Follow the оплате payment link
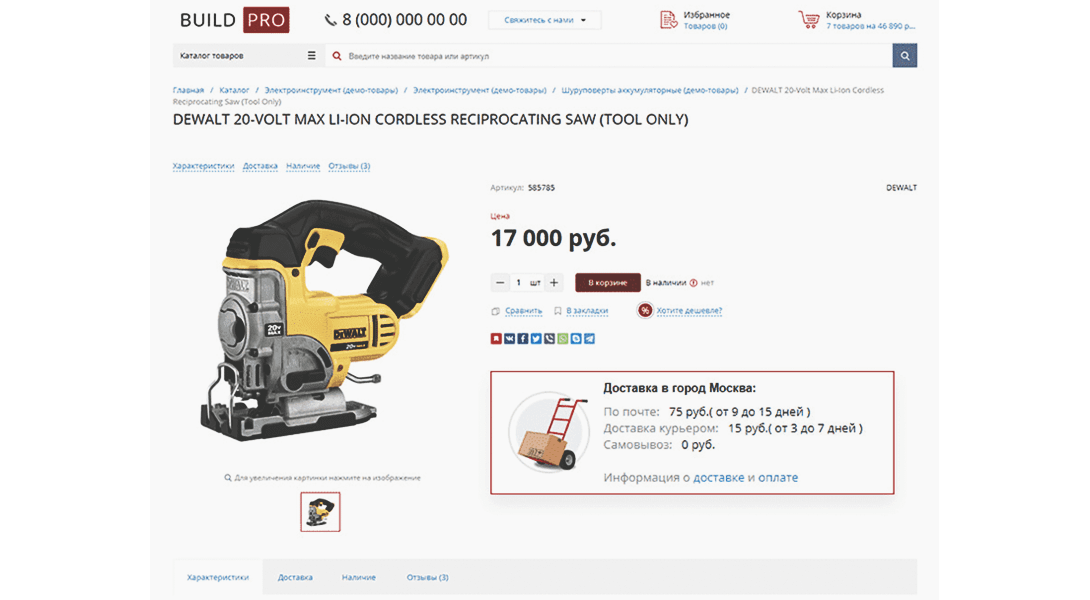 (x=778, y=478)
